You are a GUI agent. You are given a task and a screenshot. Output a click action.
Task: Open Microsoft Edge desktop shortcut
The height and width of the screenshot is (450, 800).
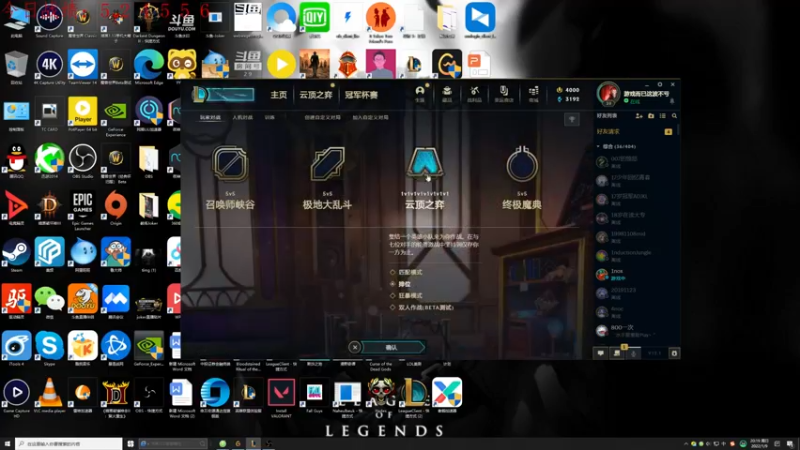[148, 66]
